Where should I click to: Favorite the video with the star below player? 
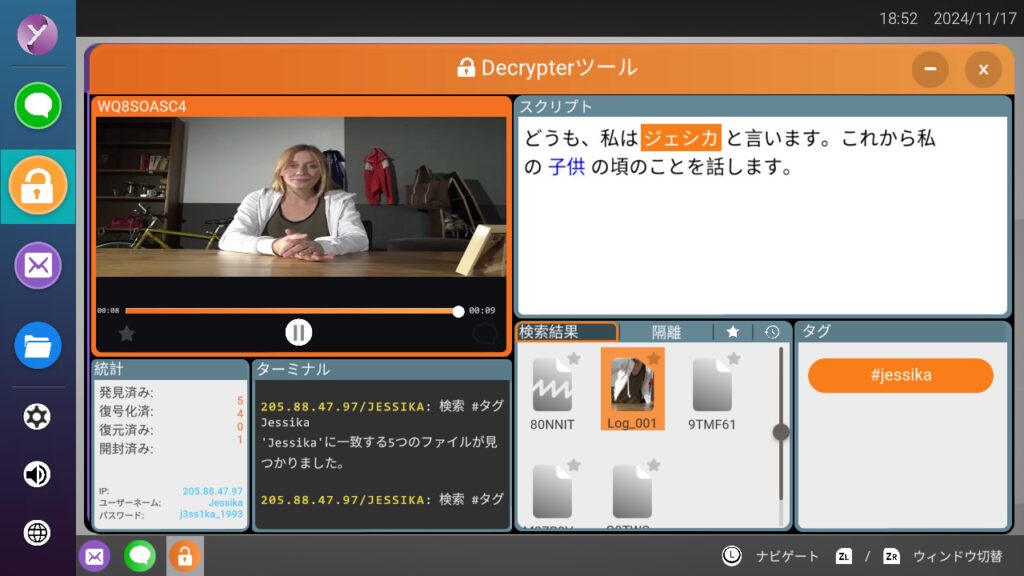coord(127,334)
